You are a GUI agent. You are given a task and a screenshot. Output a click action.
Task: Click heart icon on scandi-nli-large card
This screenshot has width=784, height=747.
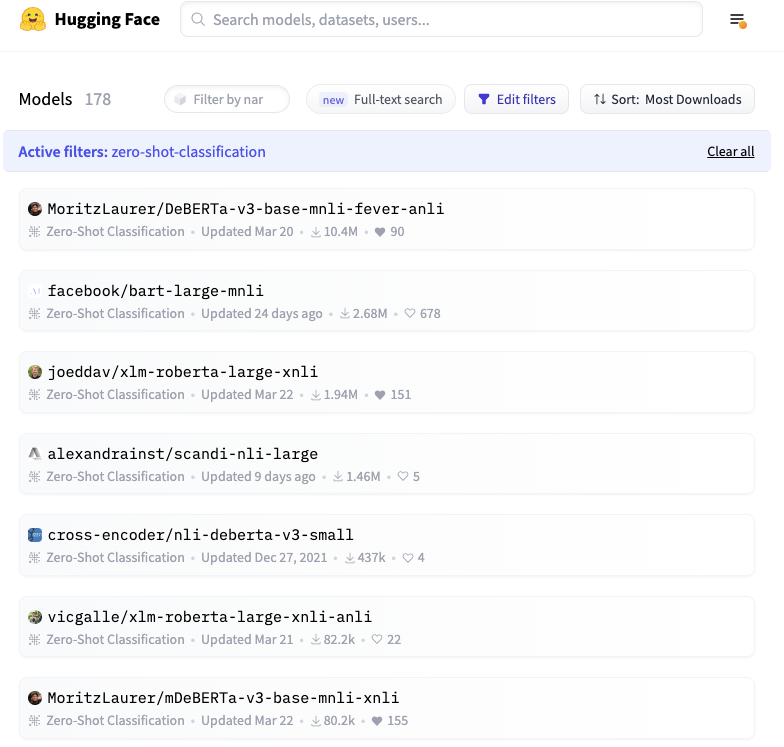(402, 476)
